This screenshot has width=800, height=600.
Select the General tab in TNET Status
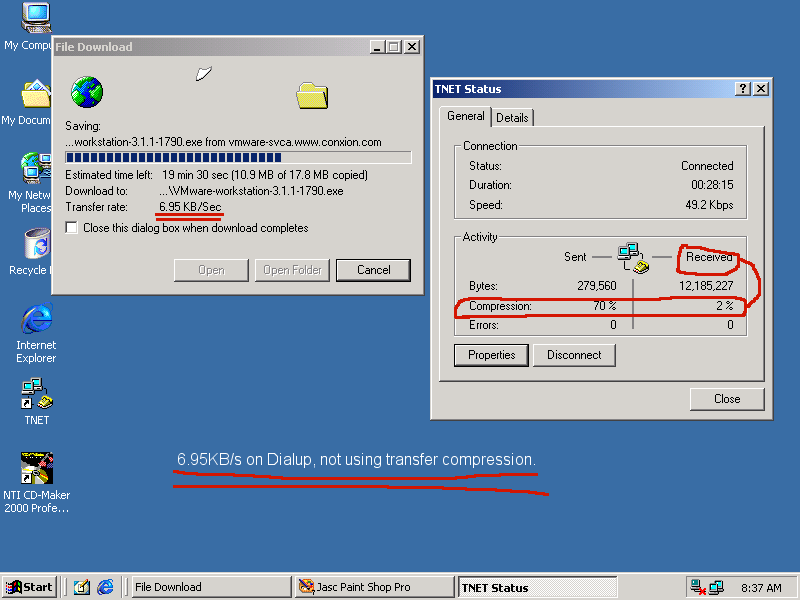click(466, 117)
